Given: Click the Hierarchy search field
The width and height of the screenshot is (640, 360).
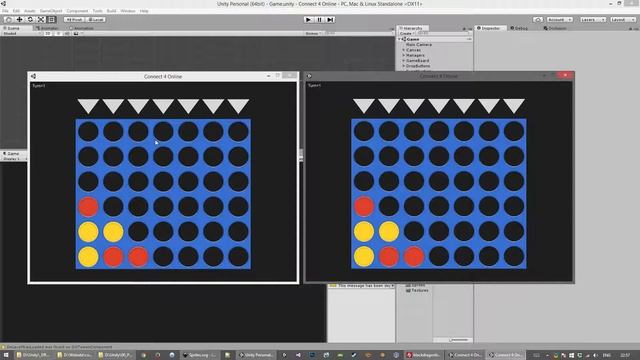Looking at the screenshot, I should pos(444,33).
